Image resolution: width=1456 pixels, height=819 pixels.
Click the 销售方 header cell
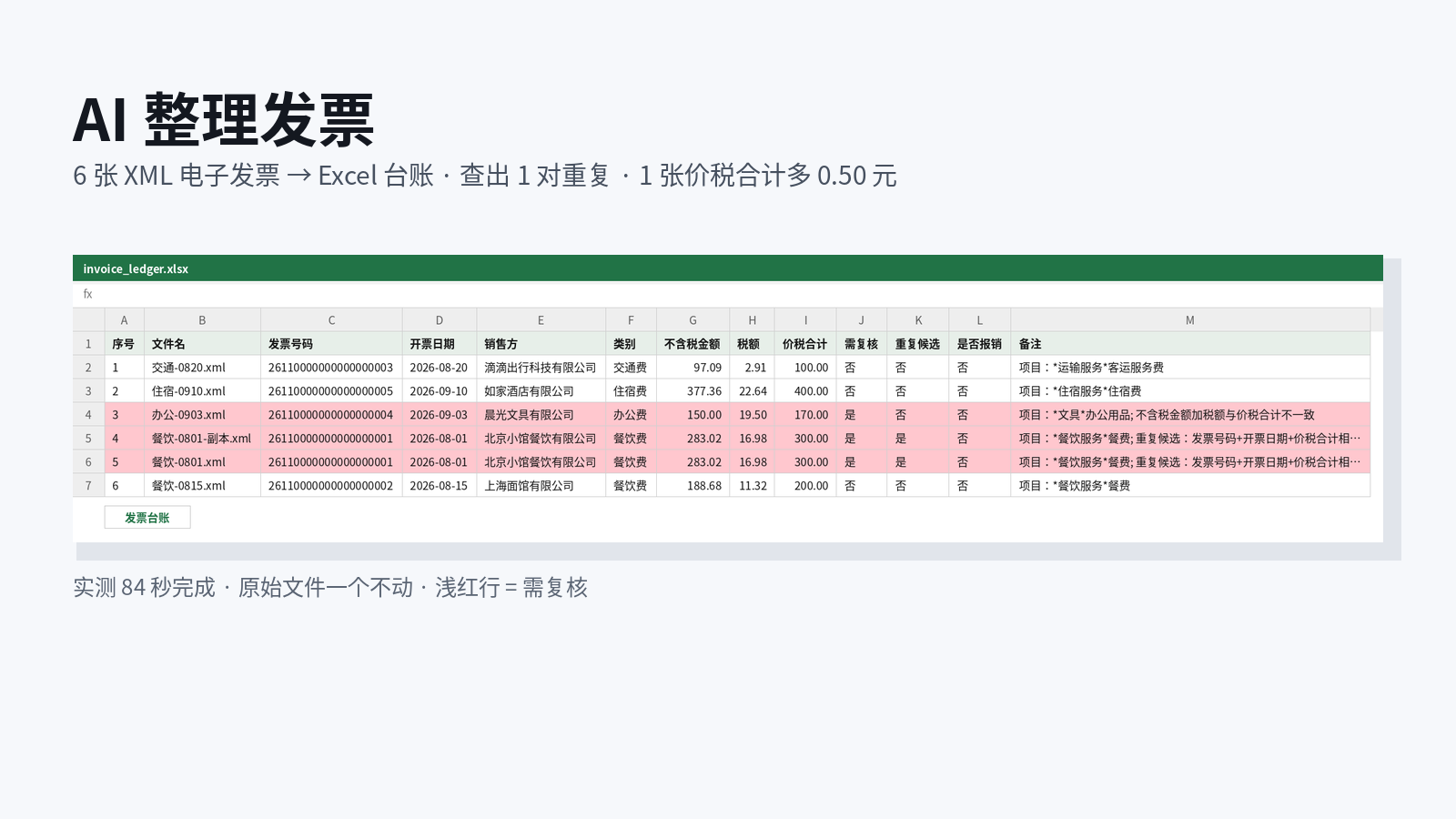tap(541, 344)
